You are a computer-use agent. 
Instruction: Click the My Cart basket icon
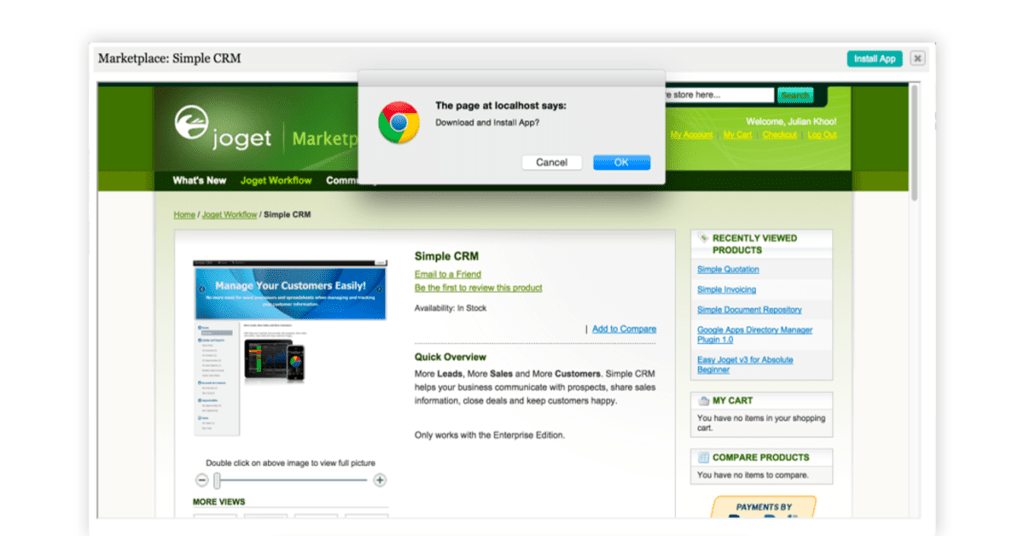[704, 401]
